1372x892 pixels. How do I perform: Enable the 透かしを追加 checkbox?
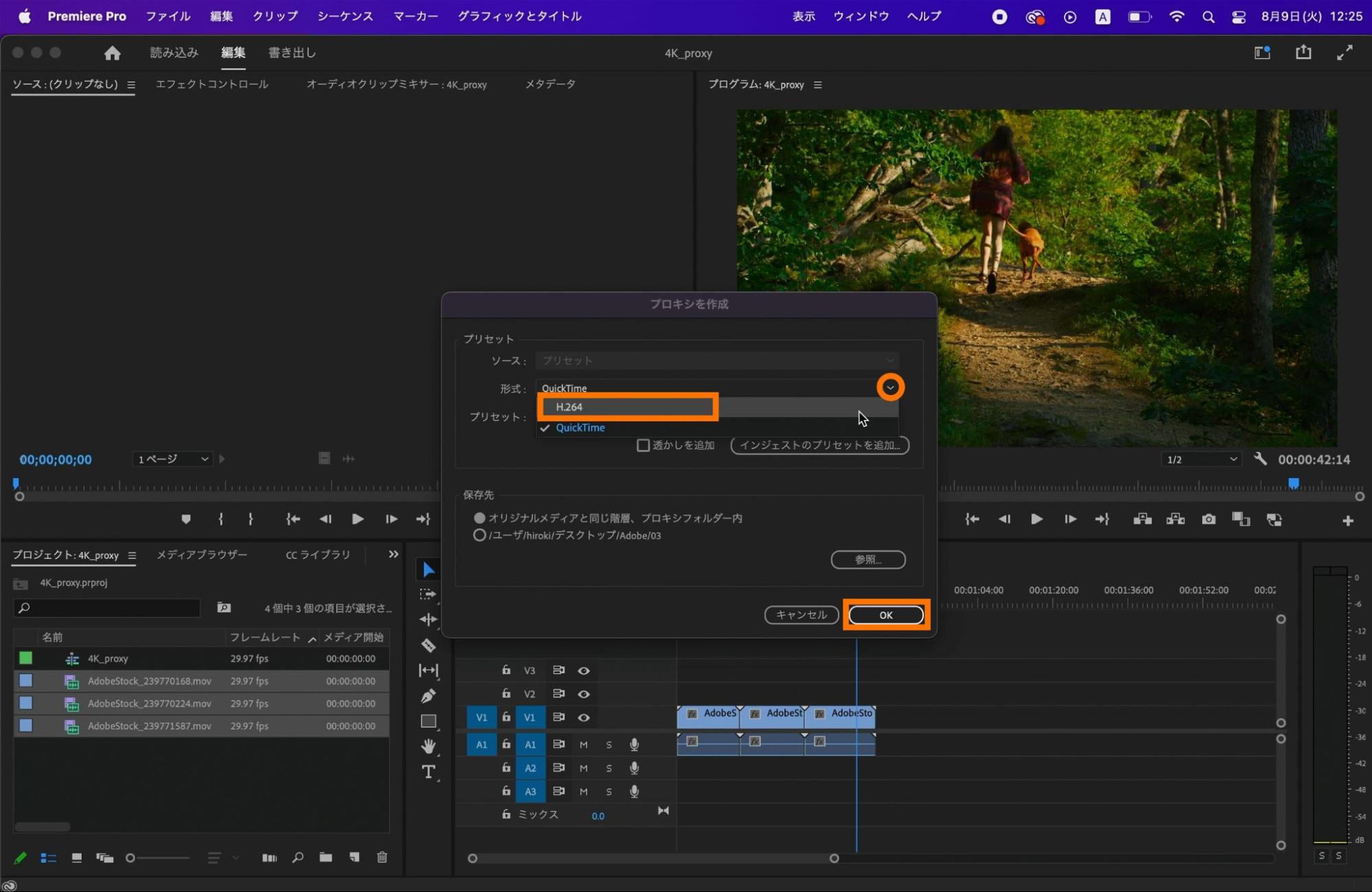[x=643, y=445]
